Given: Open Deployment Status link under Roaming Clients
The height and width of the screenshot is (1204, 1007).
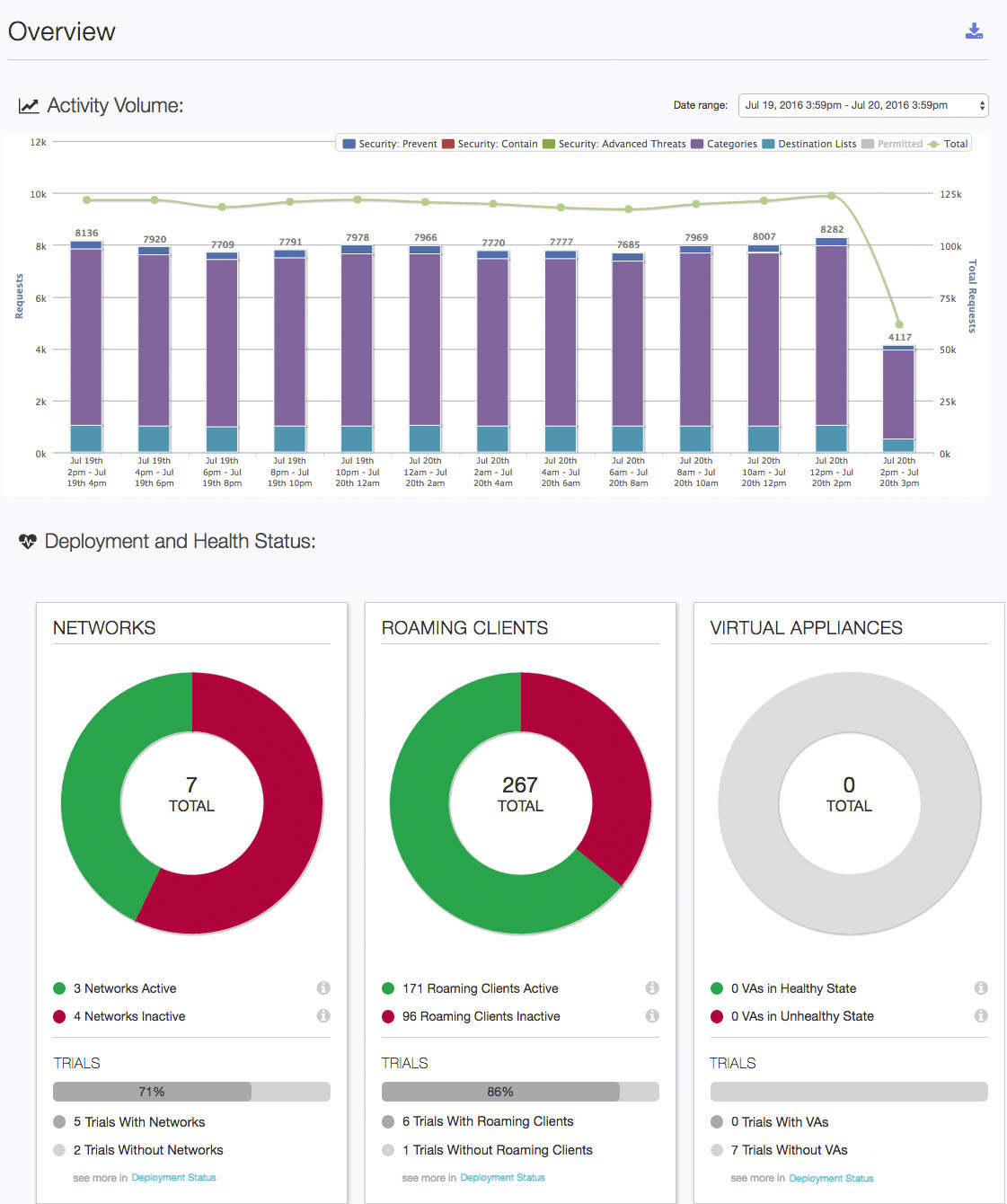Looking at the screenshot, I should 502,1177.
